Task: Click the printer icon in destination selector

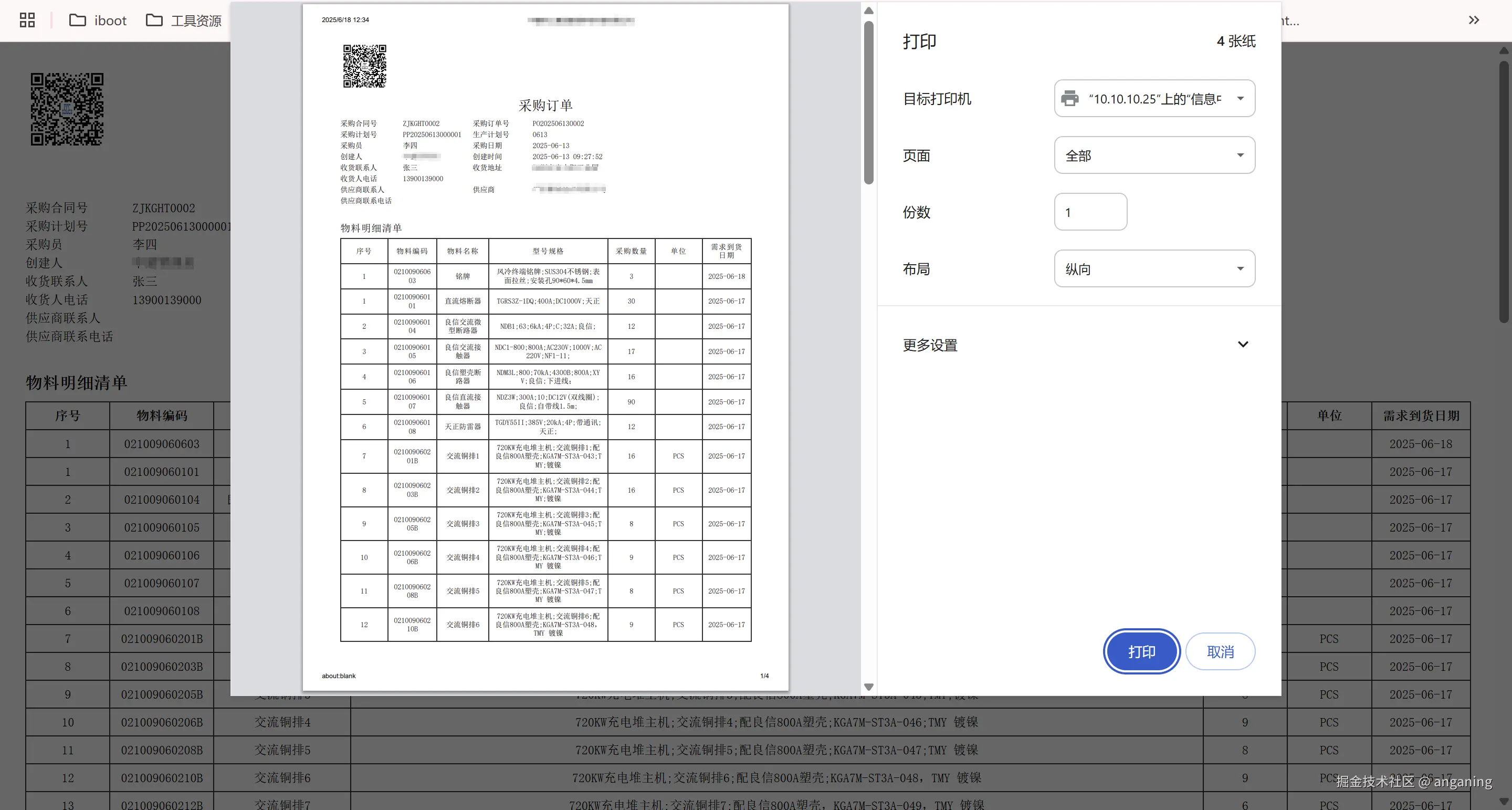Action: (x=1069, y=98)
